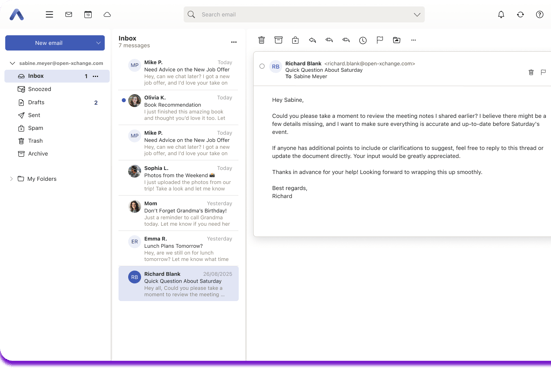
Task: Open Sophia L. Photos from the Weekend email
Action: [179, 178]
